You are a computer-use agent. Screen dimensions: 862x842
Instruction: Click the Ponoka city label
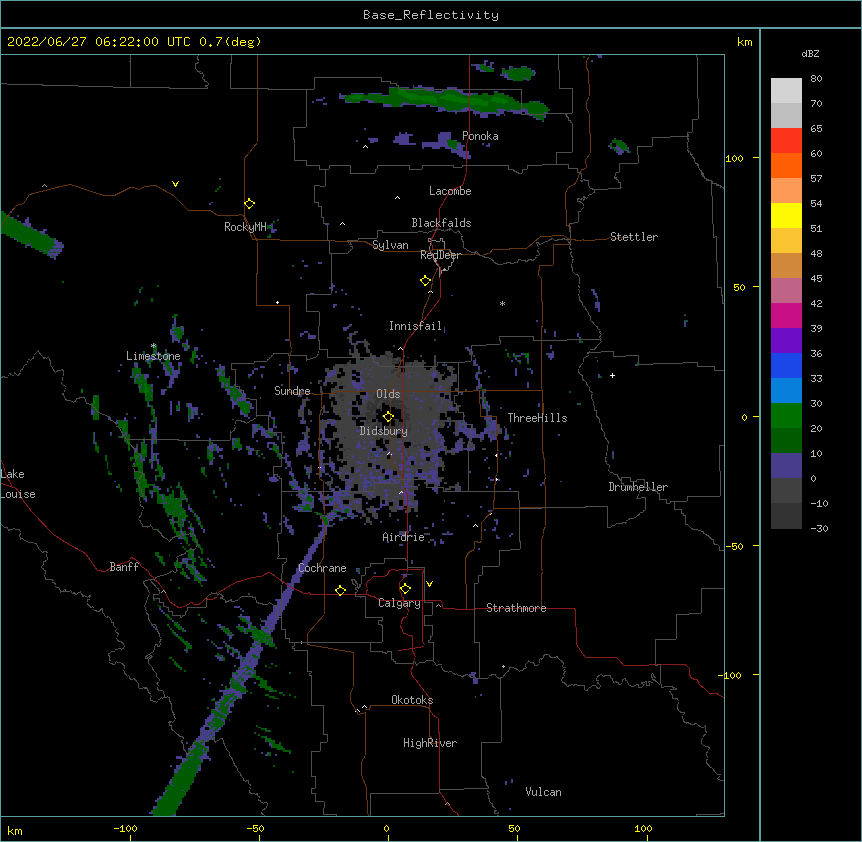click(480, 136)
